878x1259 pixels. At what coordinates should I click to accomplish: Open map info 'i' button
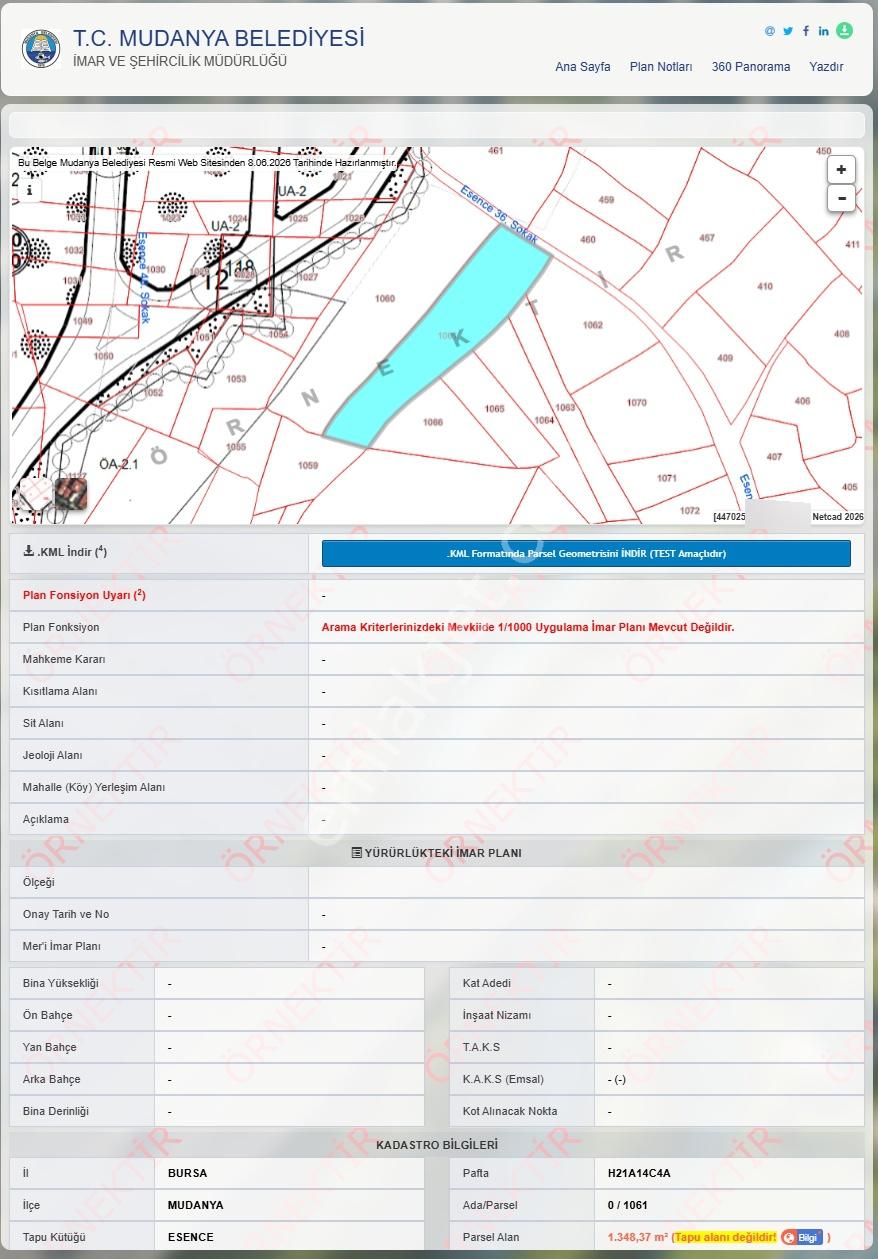tap(30, 190)
